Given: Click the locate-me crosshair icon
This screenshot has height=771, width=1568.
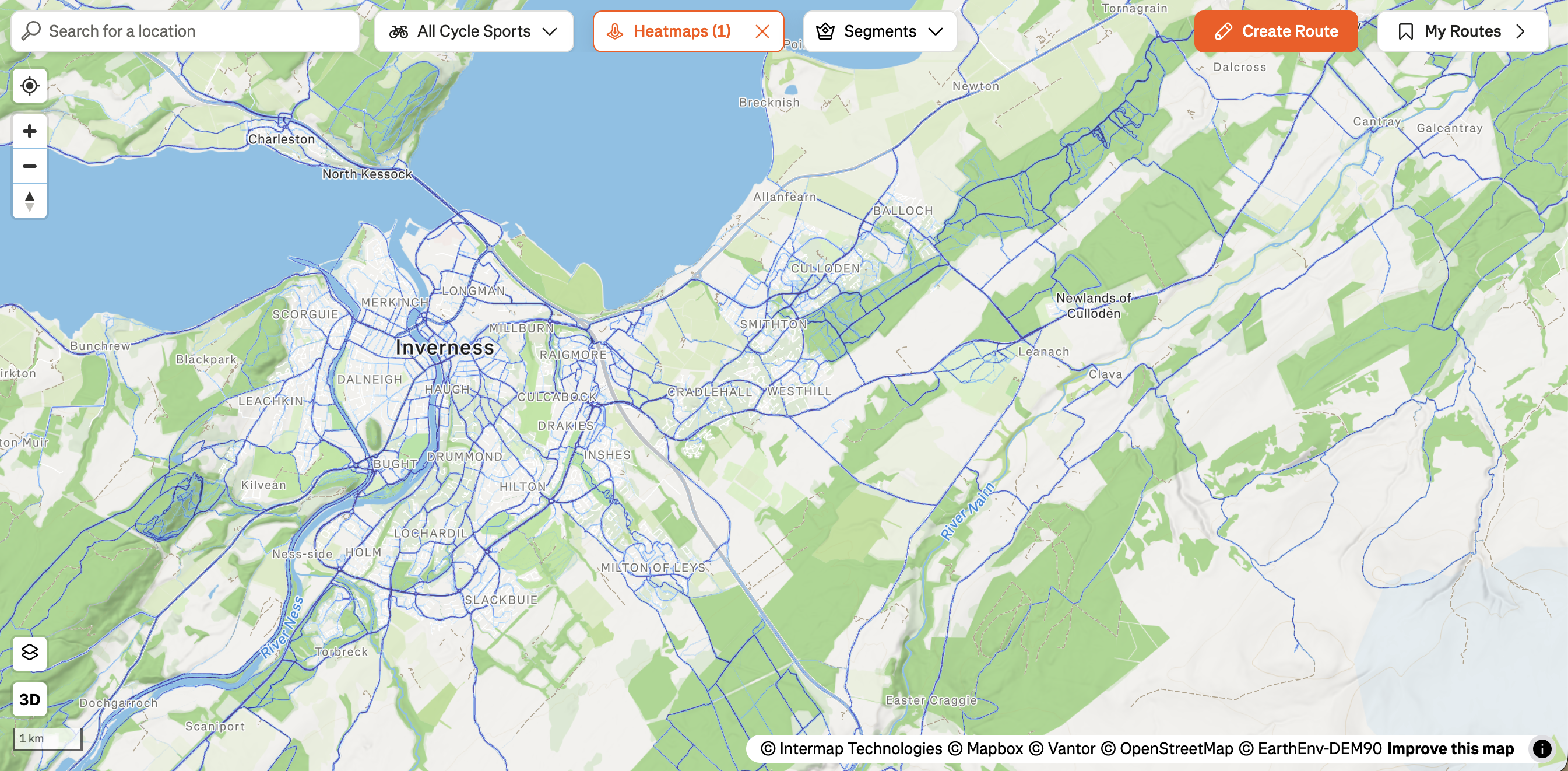Looking at the screenshot, I should pyautogui.click(x=29, y=86).
